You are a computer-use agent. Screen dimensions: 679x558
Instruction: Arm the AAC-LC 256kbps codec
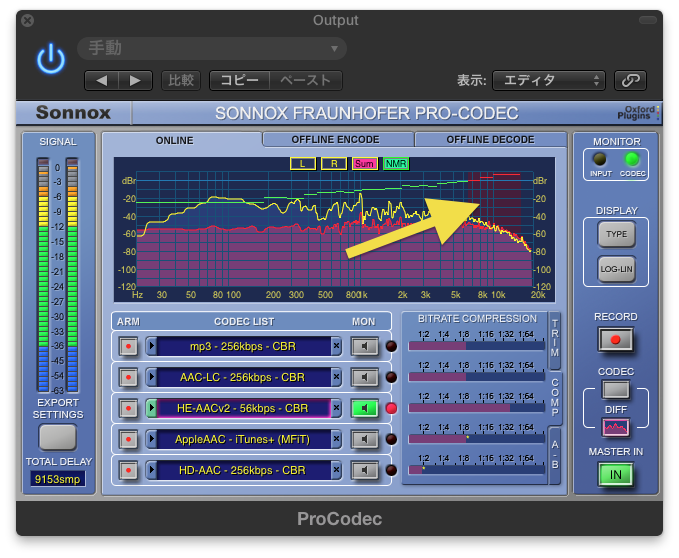click(x=128, y=377)
